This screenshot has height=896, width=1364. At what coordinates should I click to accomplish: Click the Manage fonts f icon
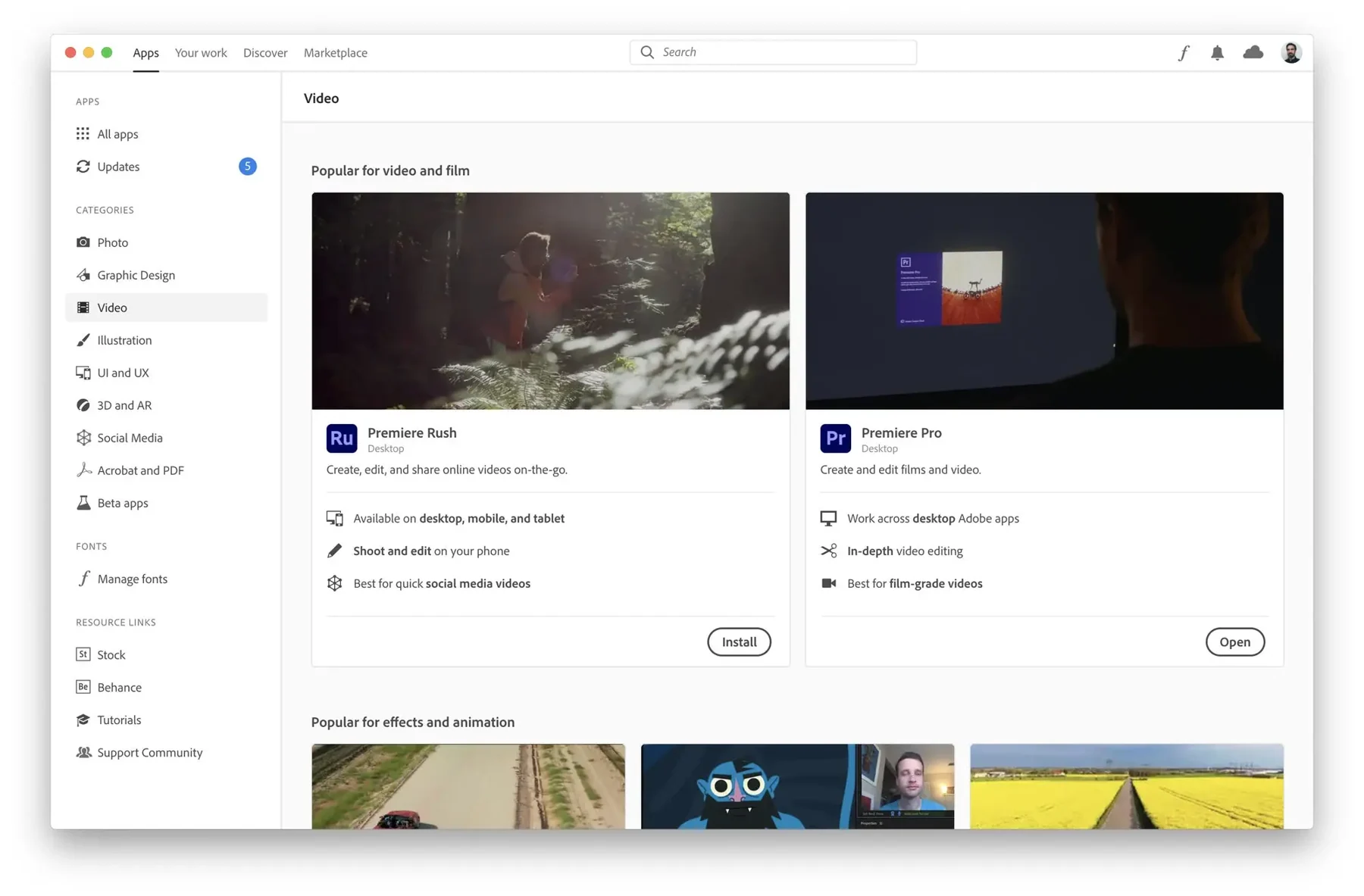83,579
